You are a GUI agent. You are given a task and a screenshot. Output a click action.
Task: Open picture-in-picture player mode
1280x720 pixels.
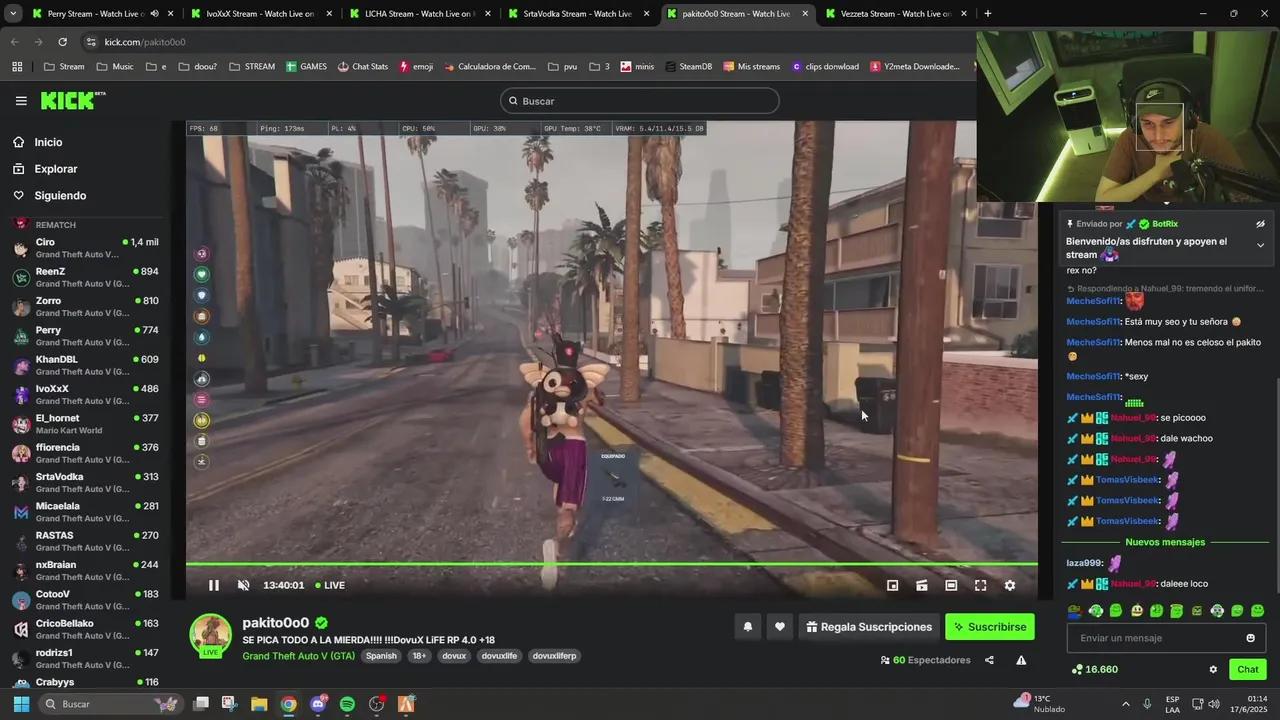click(892, 586)
